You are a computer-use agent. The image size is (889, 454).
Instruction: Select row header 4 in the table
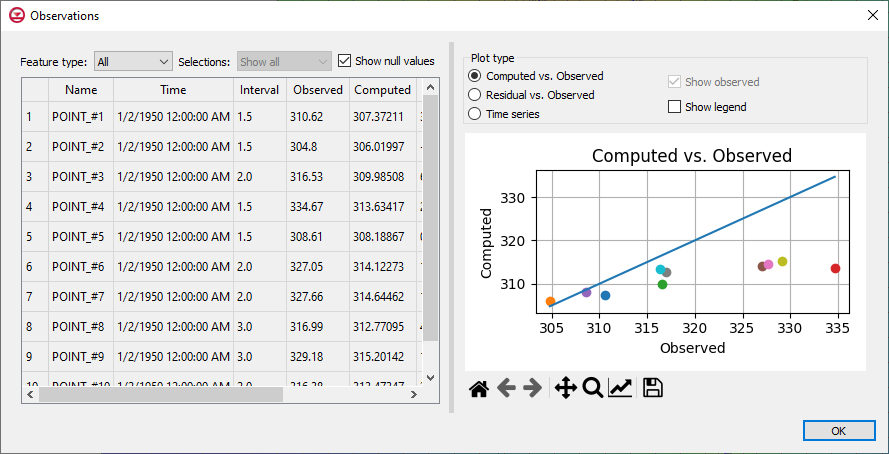(x=35, y=207)
